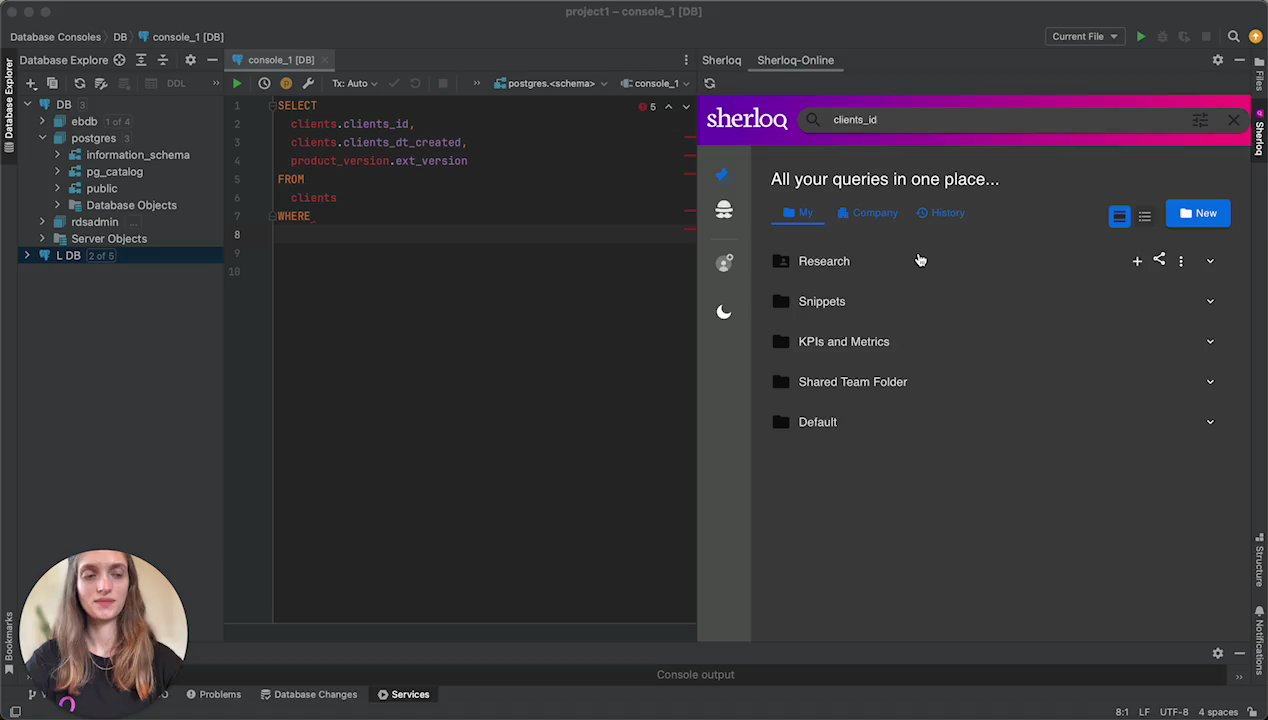Viewport: 1268px width, 720px height.
Task: Expand the Snippets folder chevron
Action: point(1210,301)
